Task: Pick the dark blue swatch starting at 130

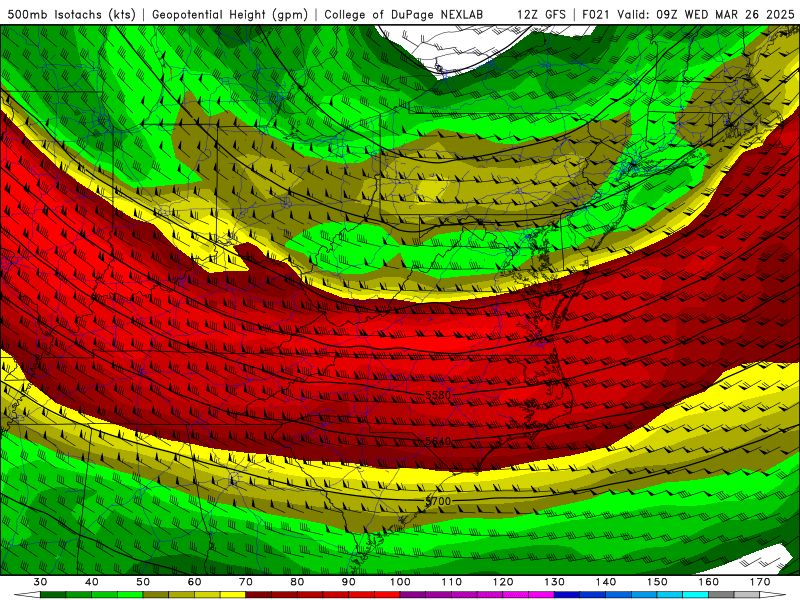Action: (567, 595)
